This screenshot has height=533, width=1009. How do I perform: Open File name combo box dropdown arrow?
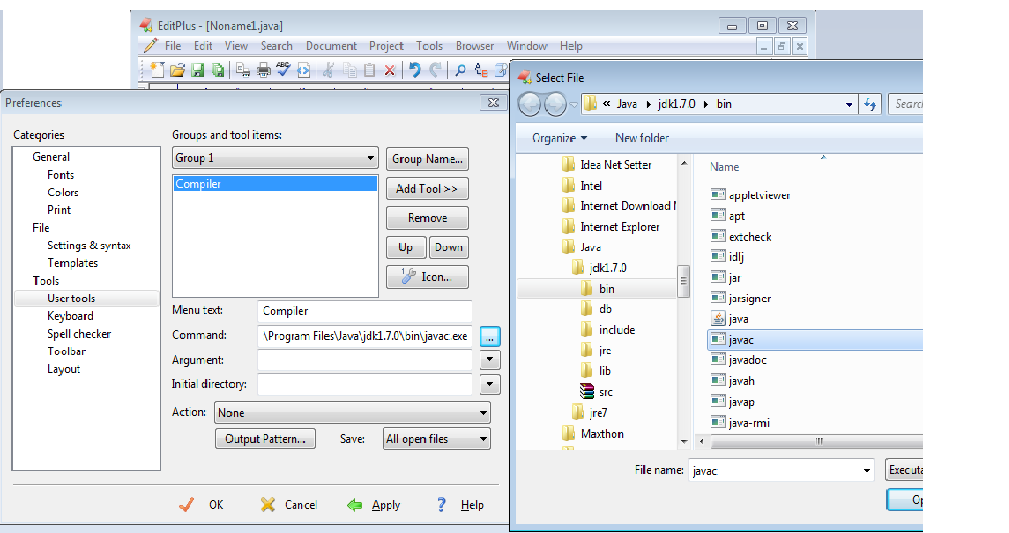pyautogui.click(x=866, y=471)
